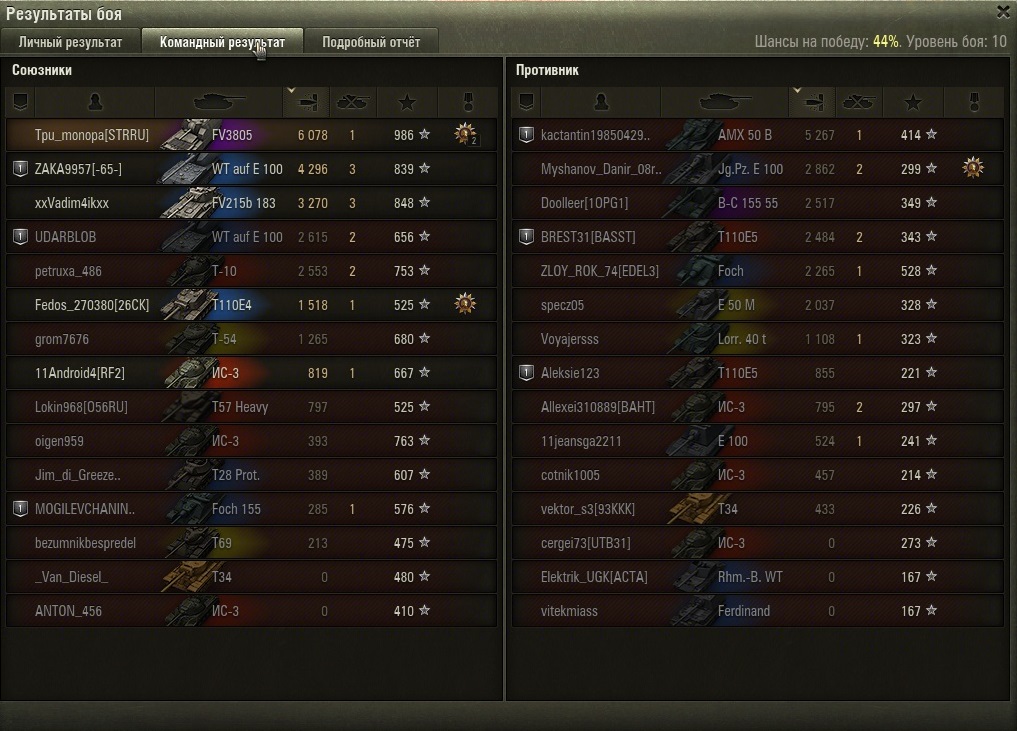Screen dimensions: 1017x731
Task: Select player name oigen959
Action: pos(59,441)
